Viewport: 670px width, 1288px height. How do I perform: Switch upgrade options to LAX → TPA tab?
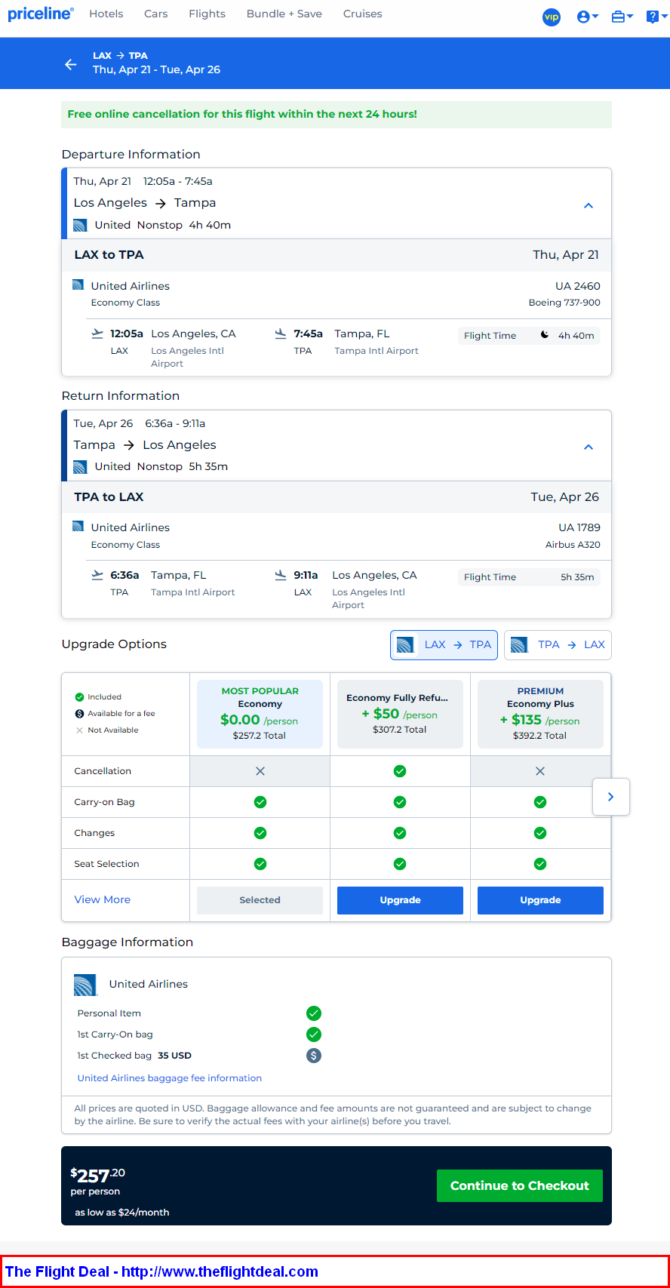444,645
